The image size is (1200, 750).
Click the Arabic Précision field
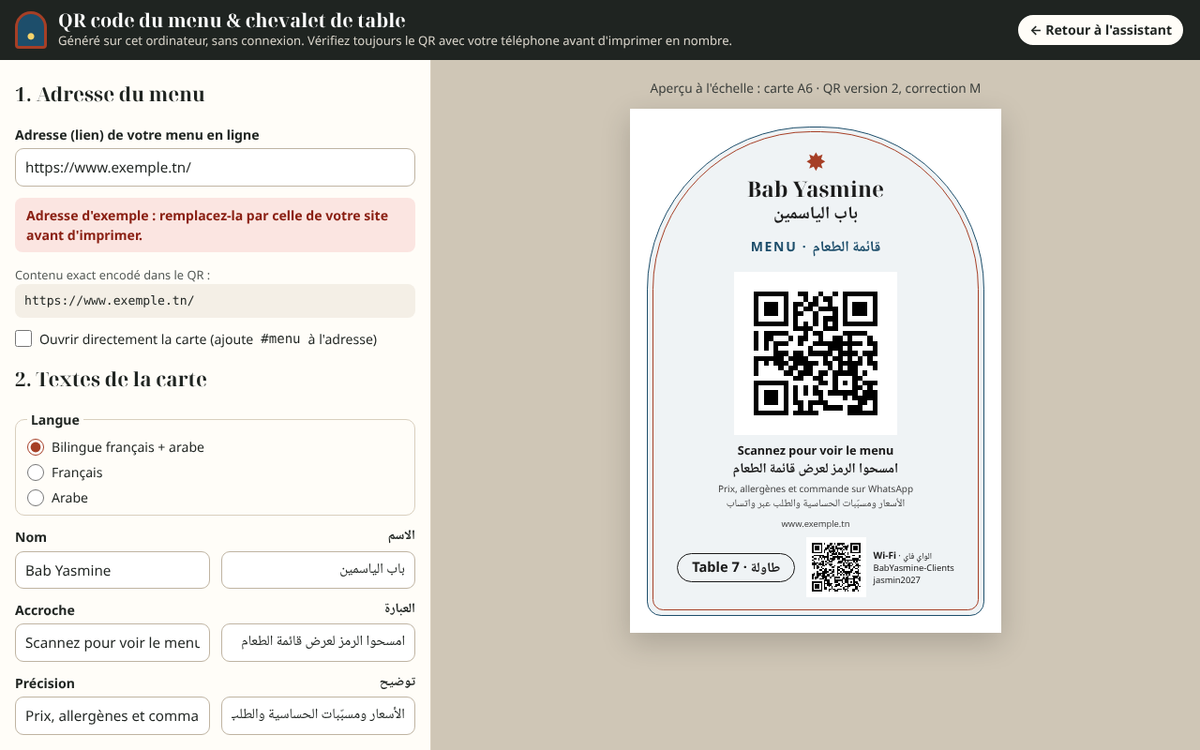coord(318,716)
